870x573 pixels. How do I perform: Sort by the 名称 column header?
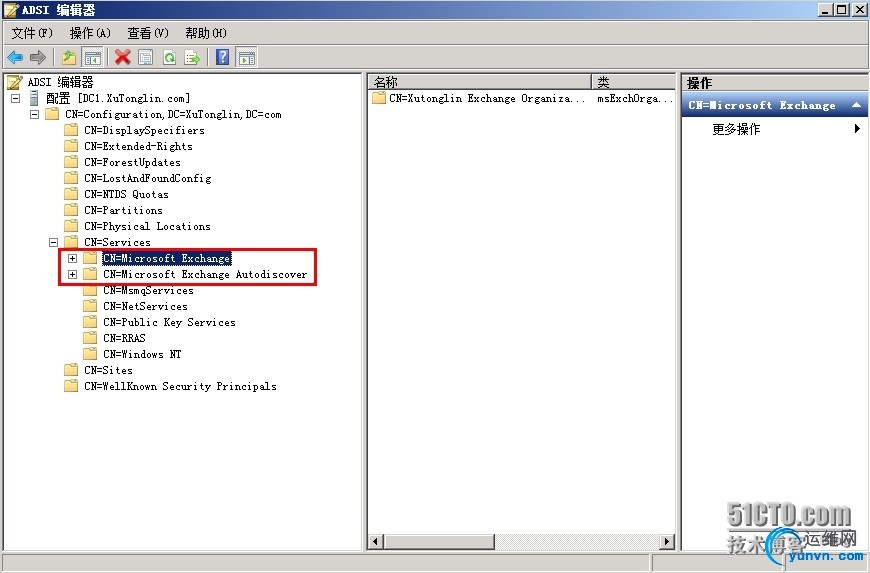[480, 82]
